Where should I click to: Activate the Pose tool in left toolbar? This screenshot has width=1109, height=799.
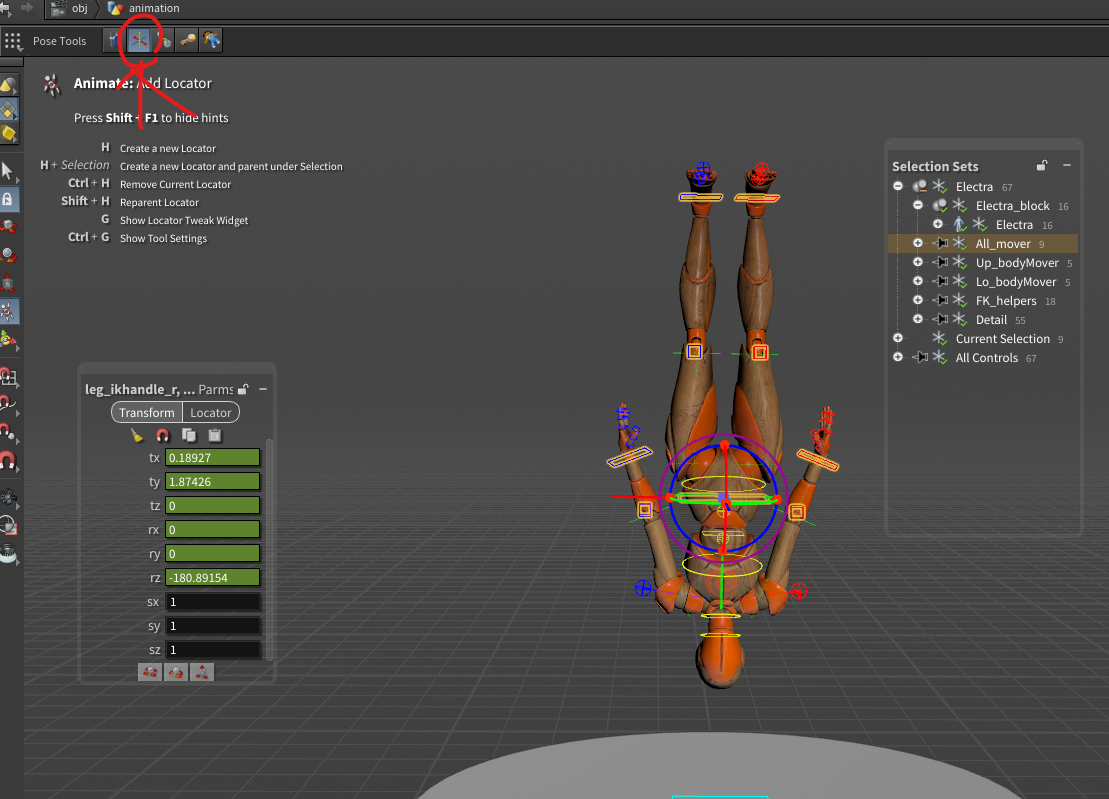pos(8,311)
